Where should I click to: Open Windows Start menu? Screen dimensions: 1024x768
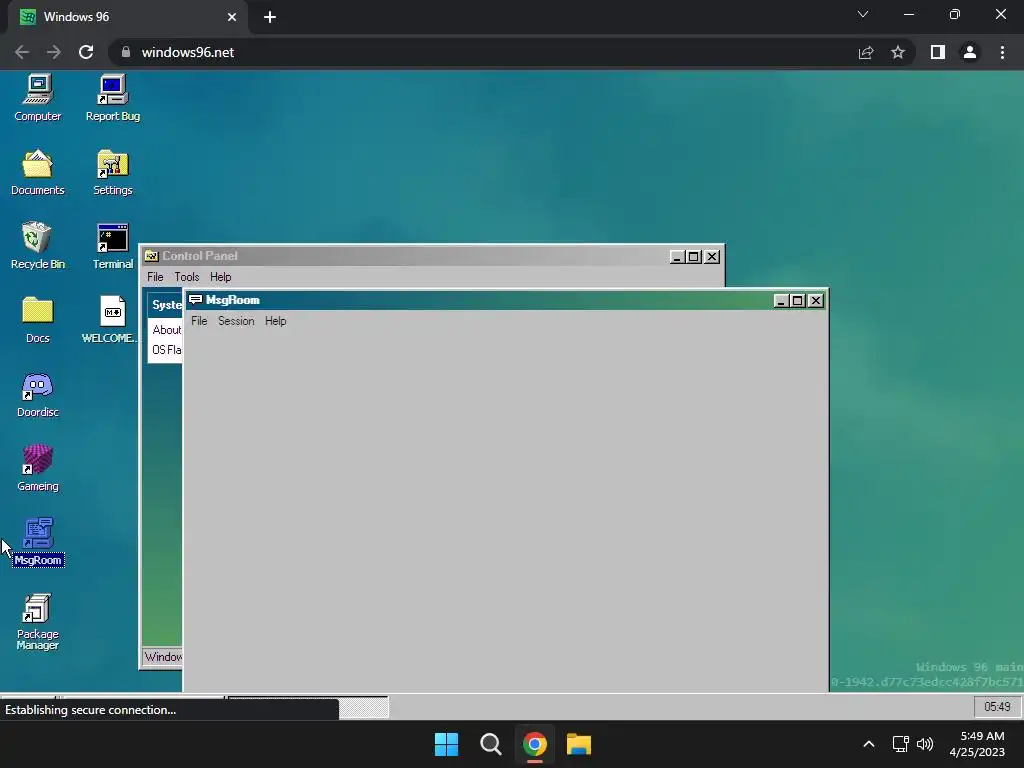click(447, 744)
